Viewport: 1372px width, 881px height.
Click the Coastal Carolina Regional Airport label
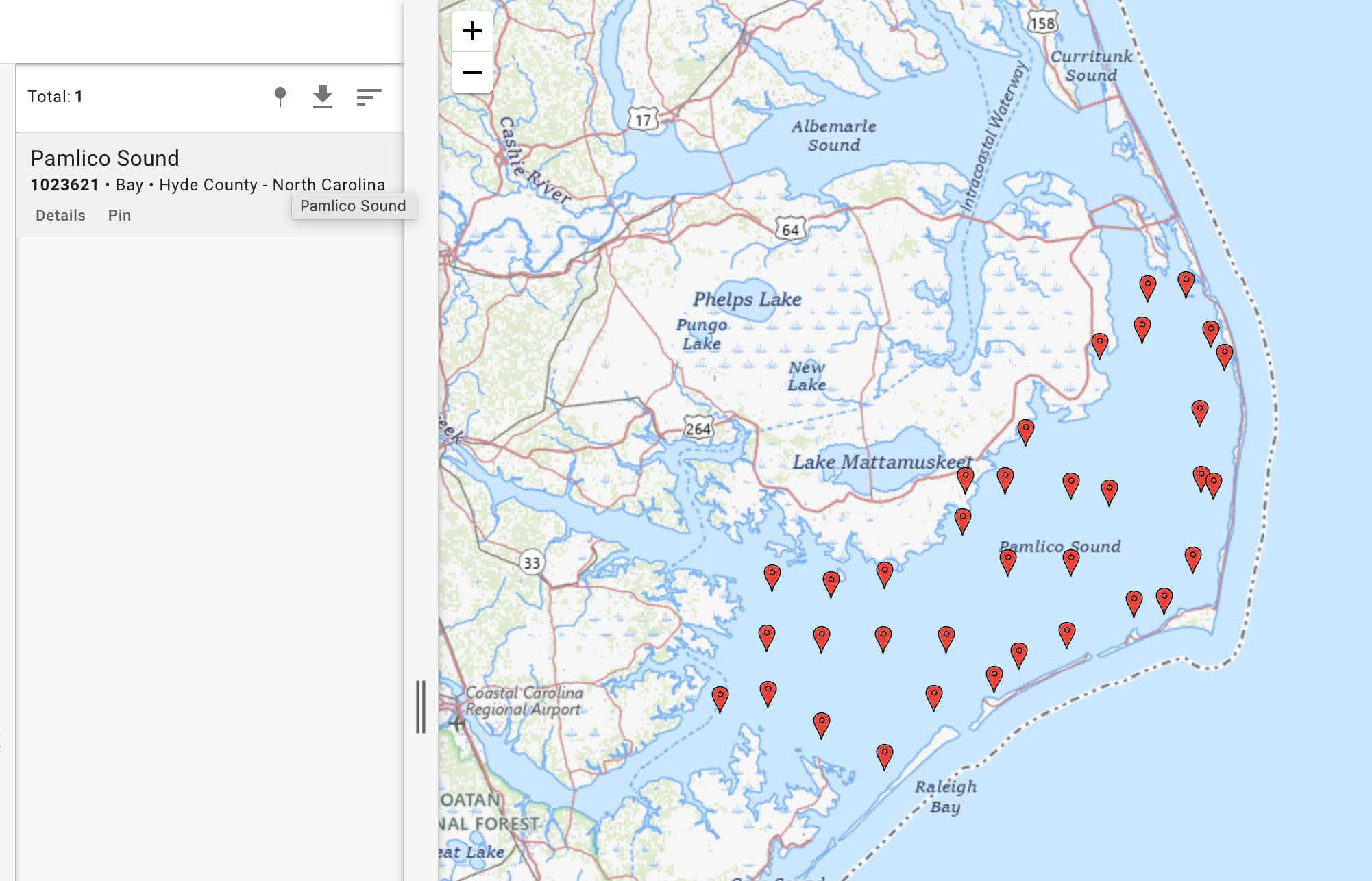(x=524, y=701)
